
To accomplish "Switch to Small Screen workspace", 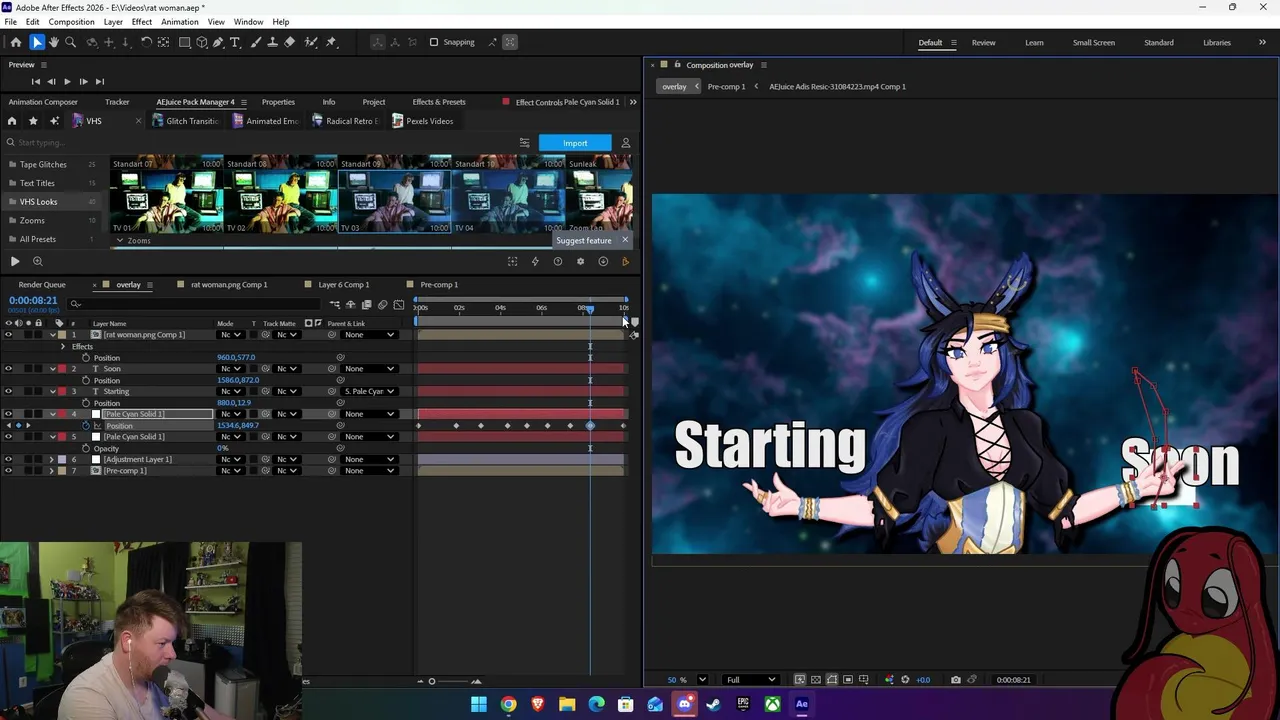I will coord(1094,42).
